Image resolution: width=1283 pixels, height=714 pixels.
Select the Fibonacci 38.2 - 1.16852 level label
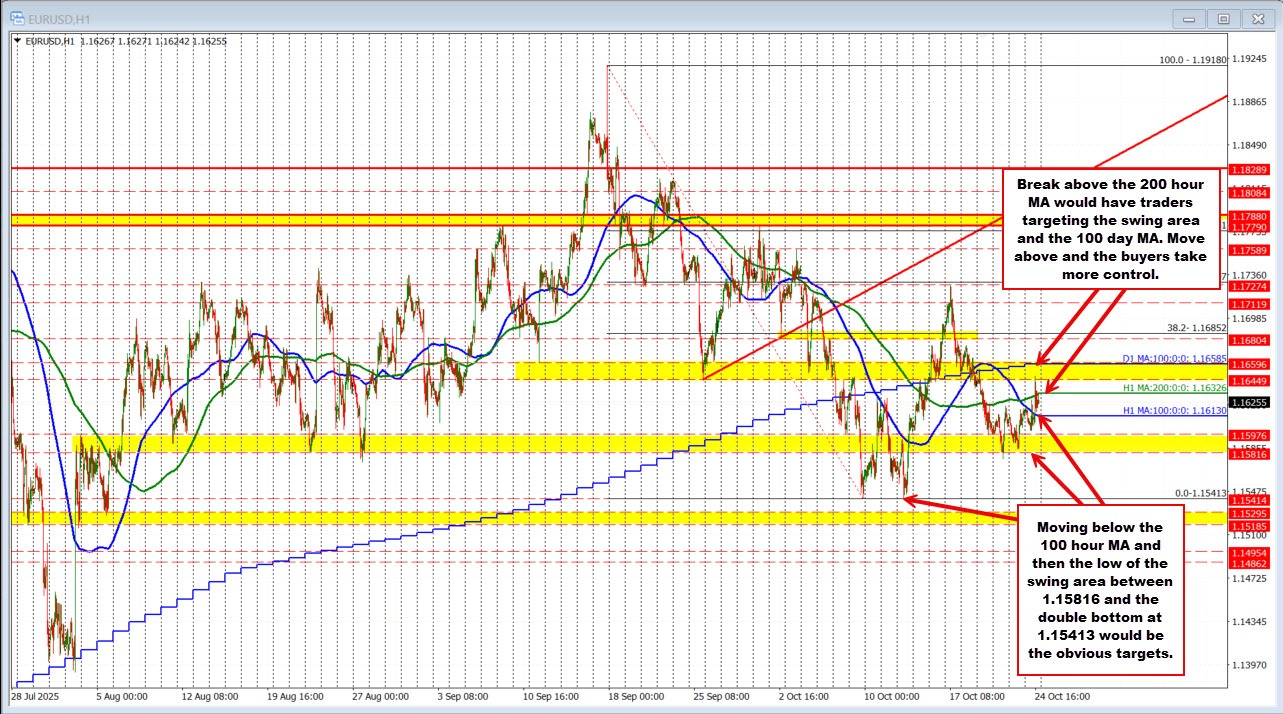1196,327
